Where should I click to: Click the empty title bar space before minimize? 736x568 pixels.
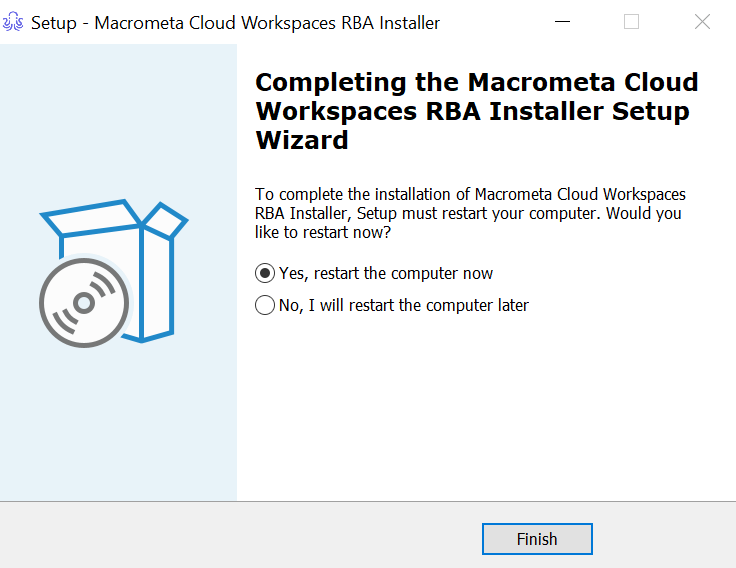[490, 22]
